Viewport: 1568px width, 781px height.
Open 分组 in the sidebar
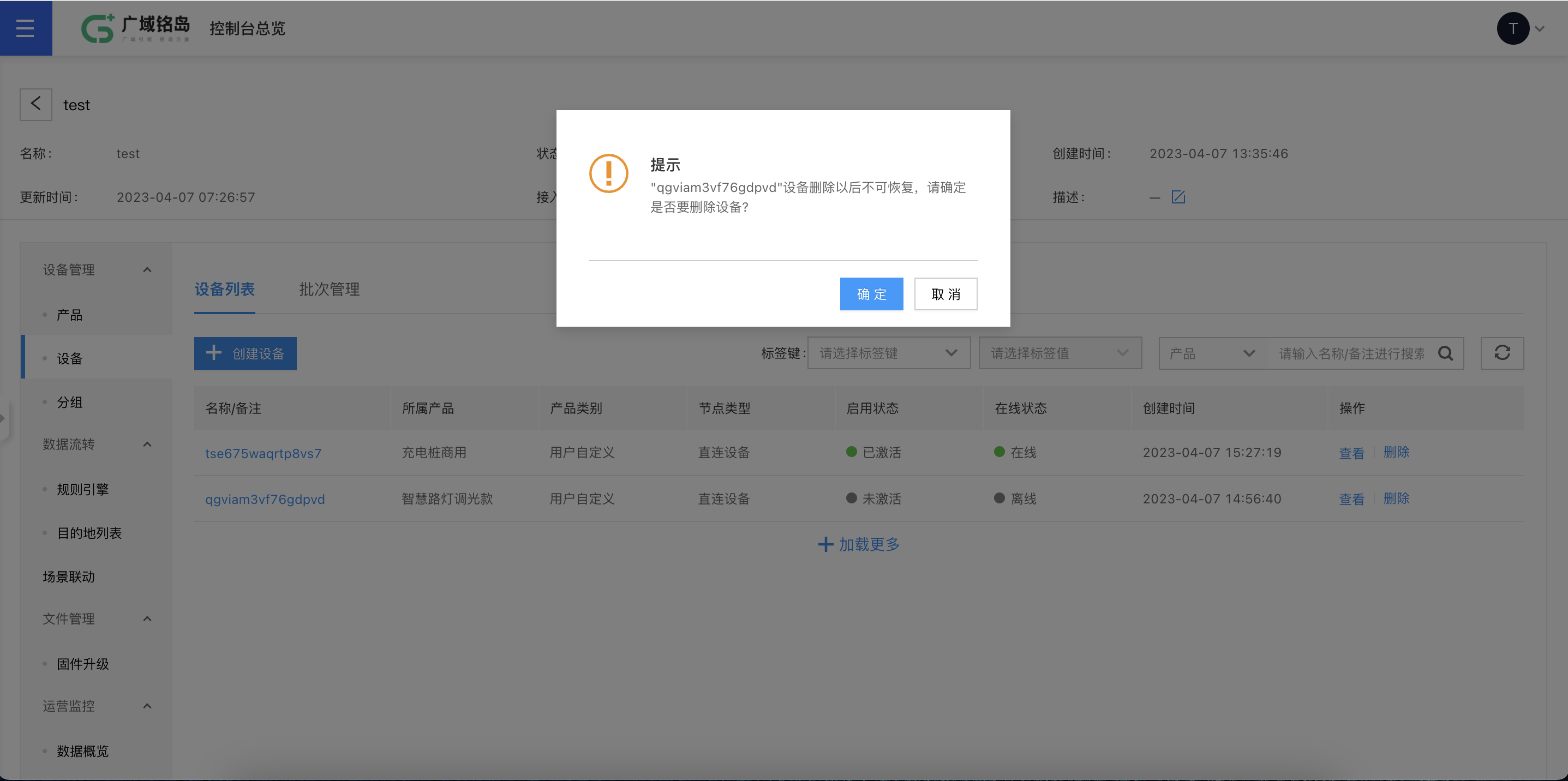[69, 402]
